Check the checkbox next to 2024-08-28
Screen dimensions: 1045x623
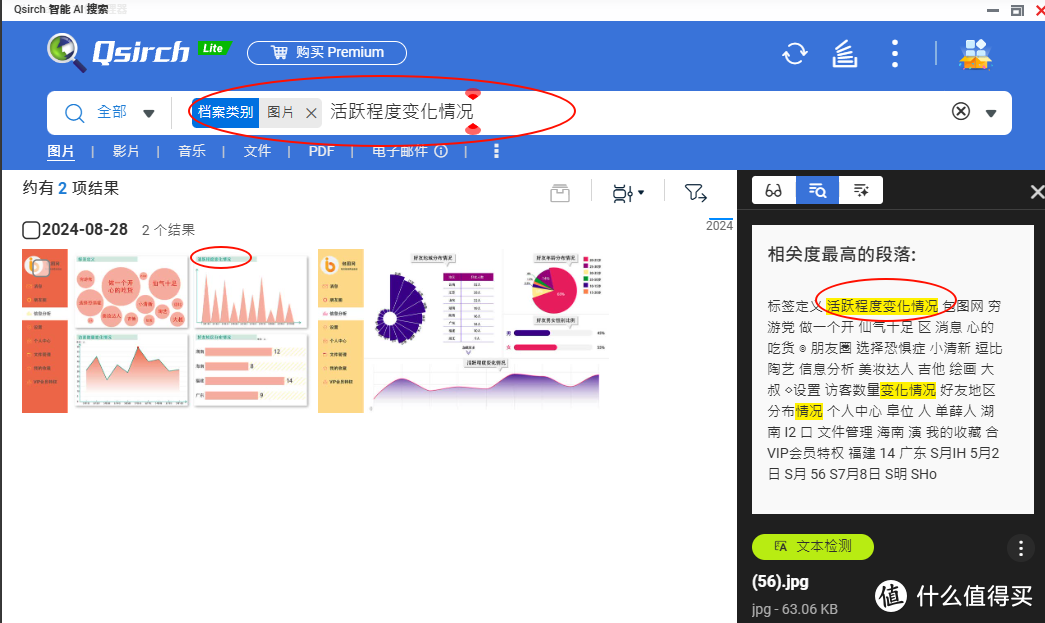[x=31, y=229]
